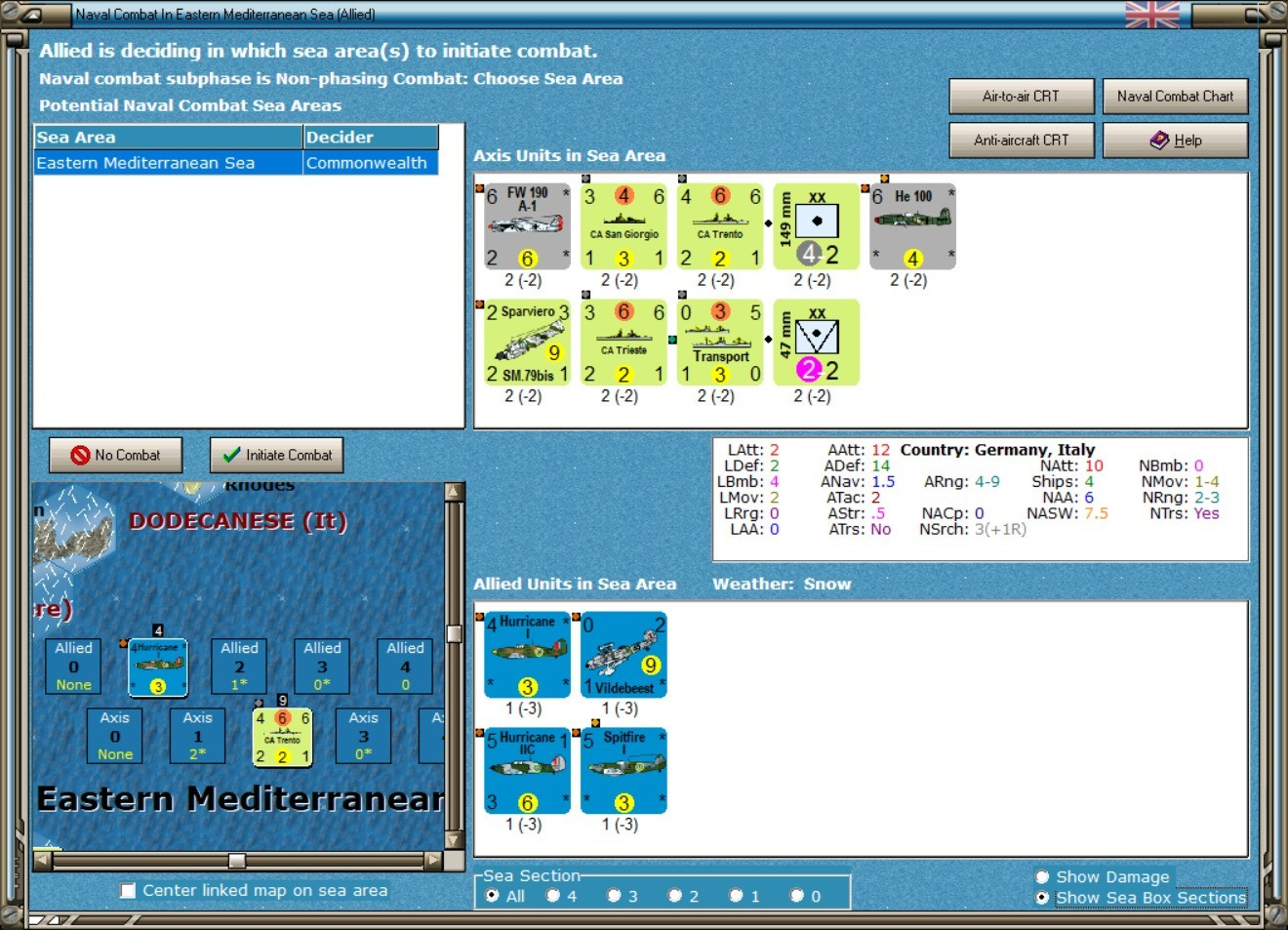
Task: Open the Naval Combat Chart
Action: coord(1175,96)
